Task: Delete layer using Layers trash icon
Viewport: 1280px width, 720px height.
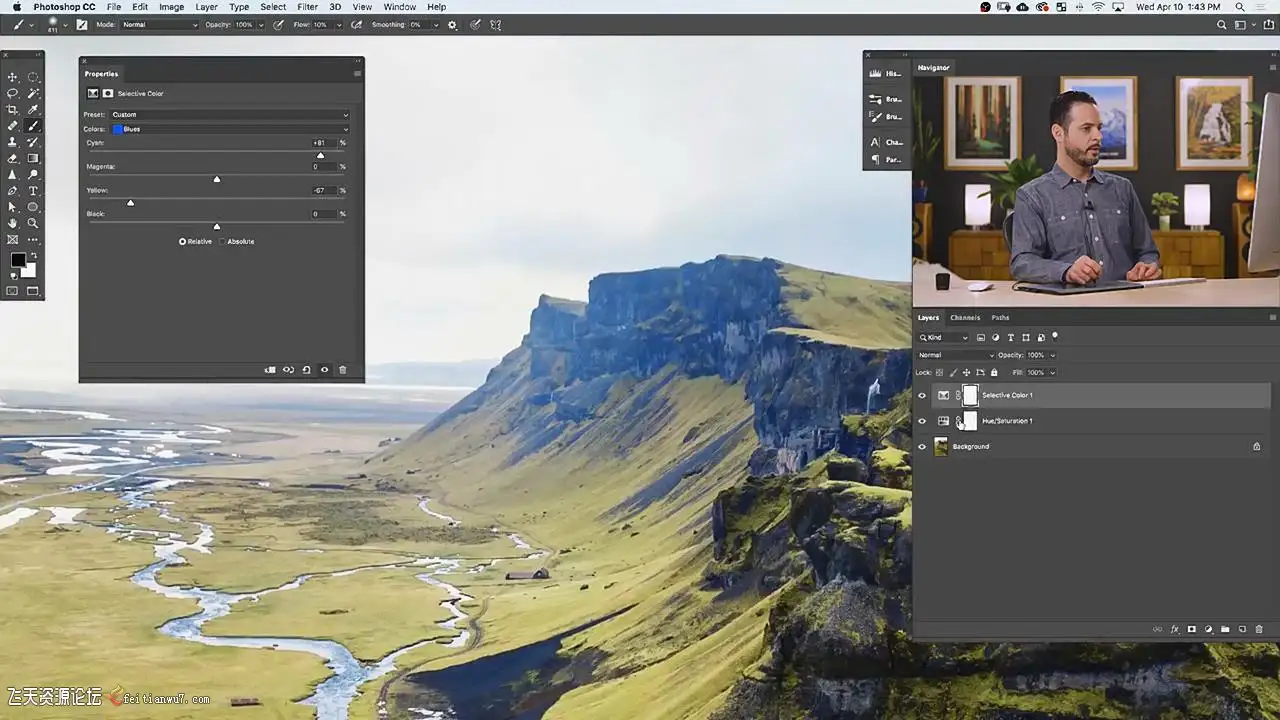Action: 1258,629
